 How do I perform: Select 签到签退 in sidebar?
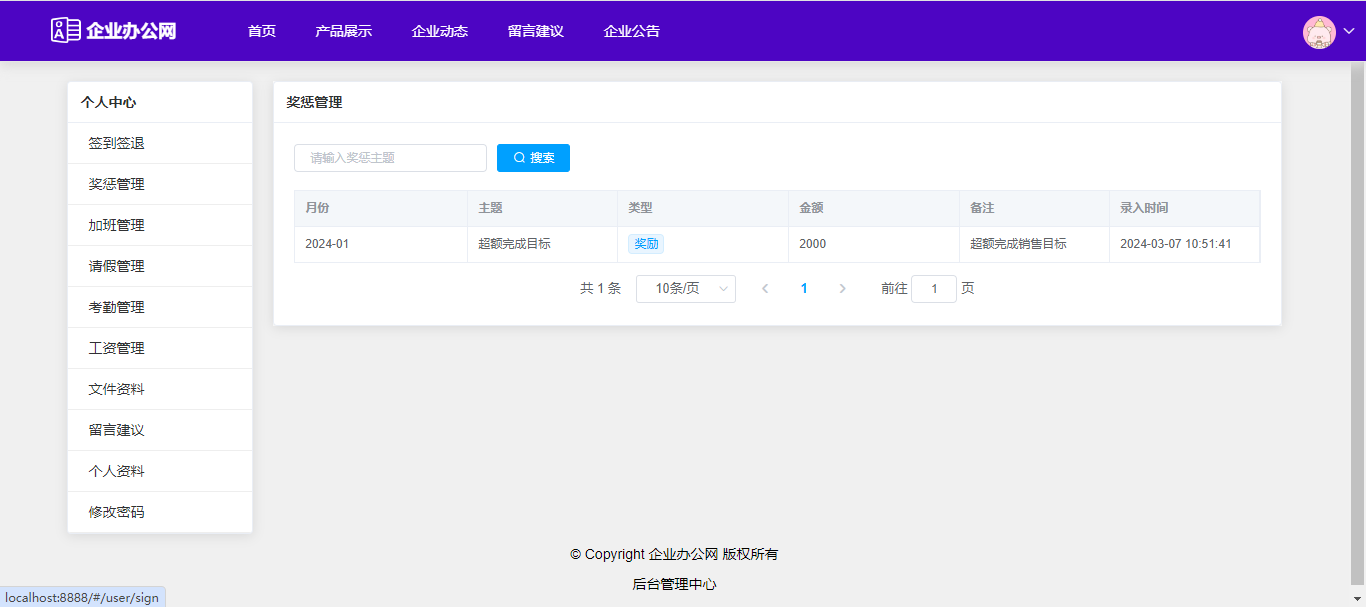(x=117, y=143)
